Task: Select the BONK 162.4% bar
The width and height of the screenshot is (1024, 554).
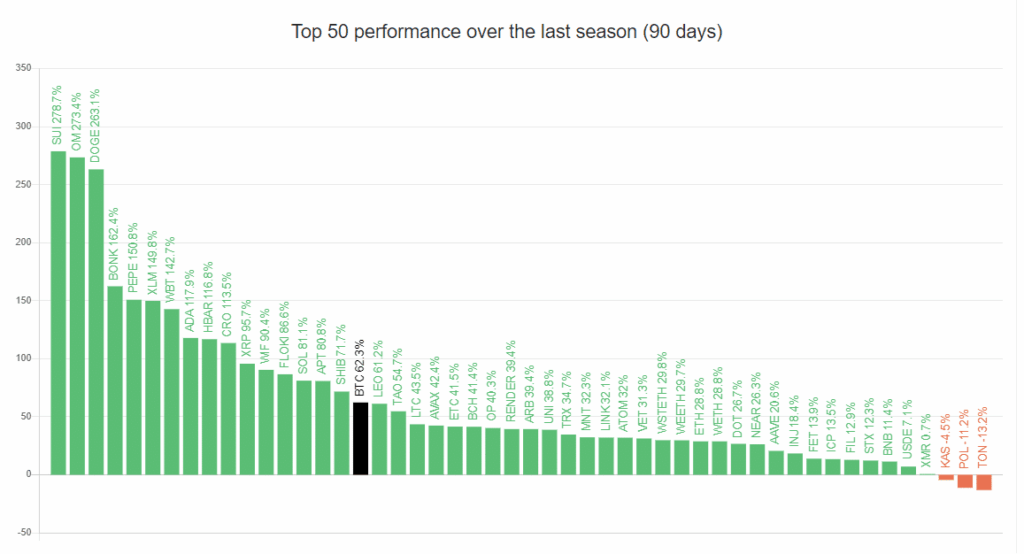Action: tap(115, 380)
